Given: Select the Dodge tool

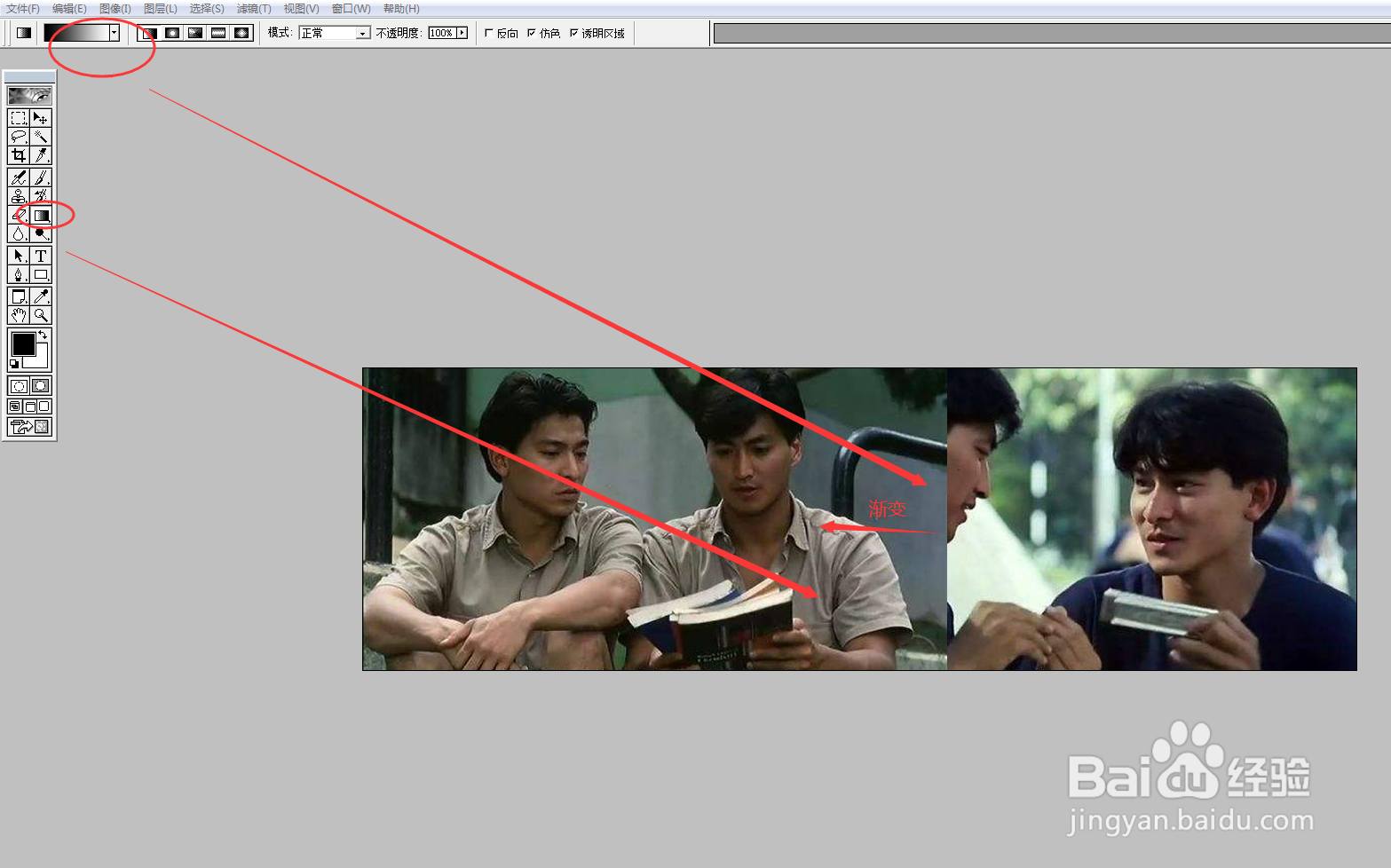Looking at the screenshot, I should point(41,233).
